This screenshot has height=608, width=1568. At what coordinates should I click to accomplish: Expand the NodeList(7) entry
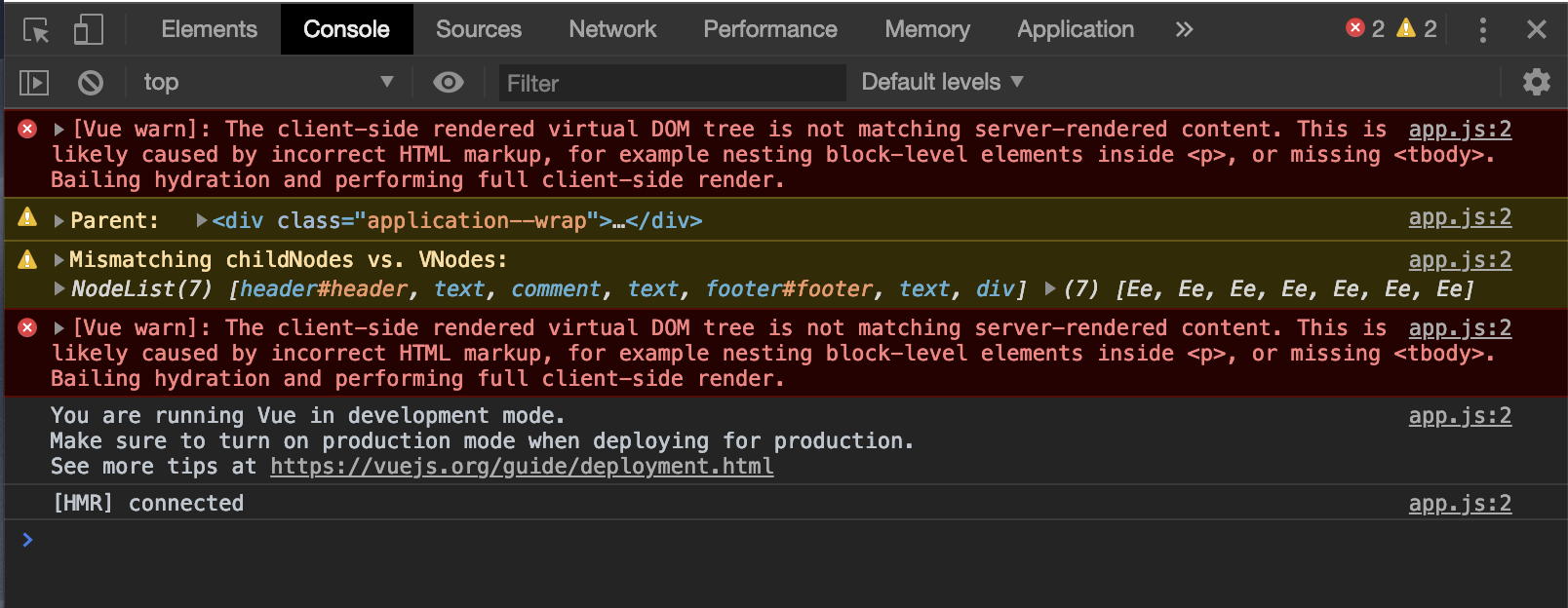click(59, 289)
